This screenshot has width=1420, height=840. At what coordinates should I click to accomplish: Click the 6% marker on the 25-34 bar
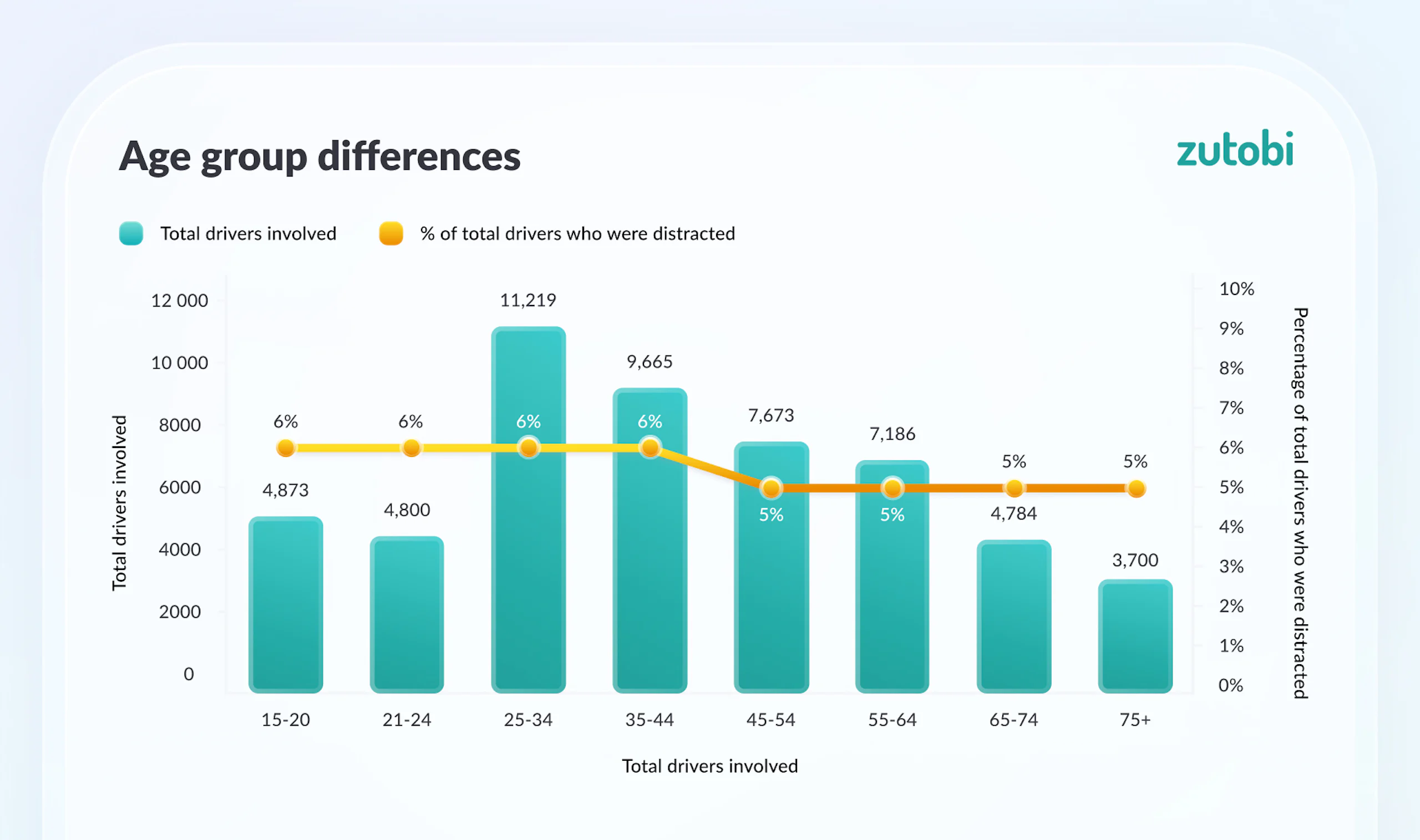pyautogui.click(x=529, y=448)
